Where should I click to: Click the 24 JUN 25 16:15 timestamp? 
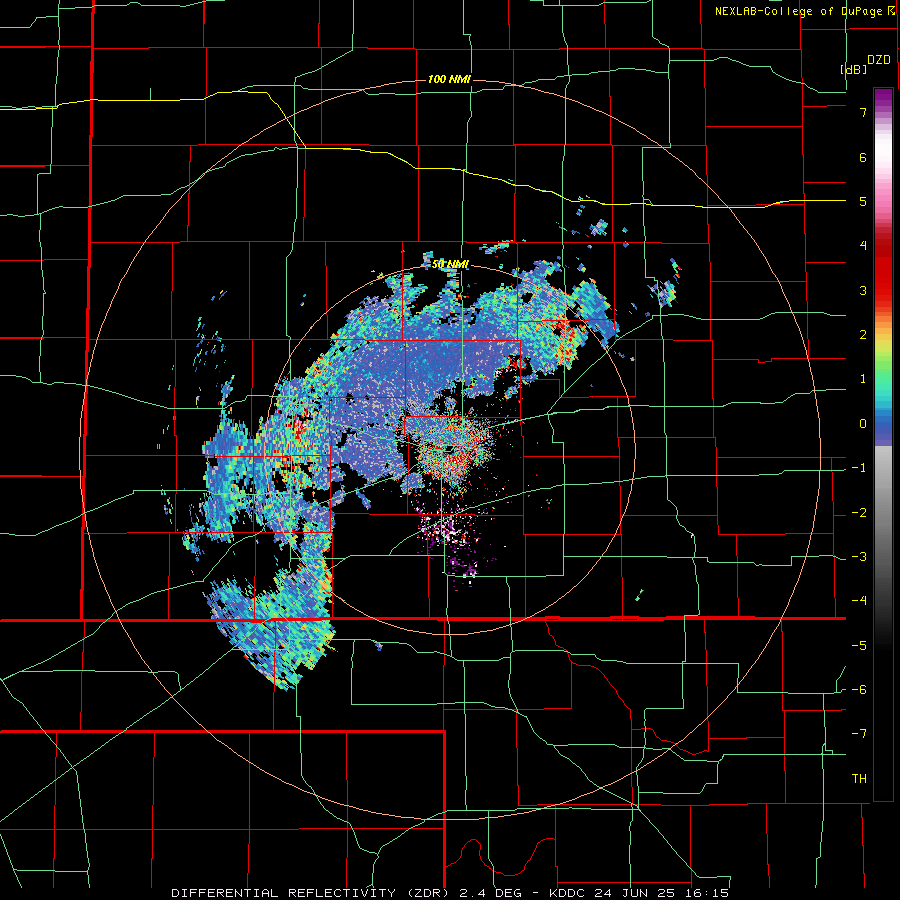[x=662, y=893]
